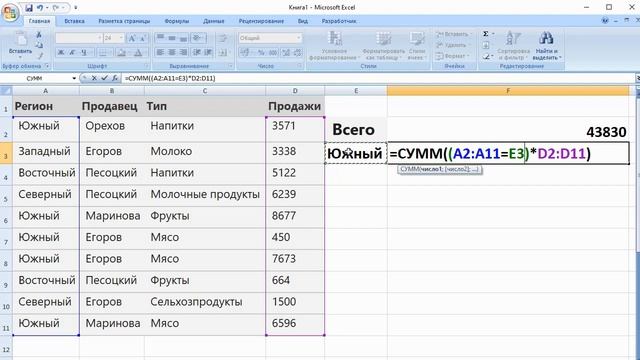The width and height of the screenshot is (640, 360).
Task: Open font name combo box
Action: [x=78, y=38]
